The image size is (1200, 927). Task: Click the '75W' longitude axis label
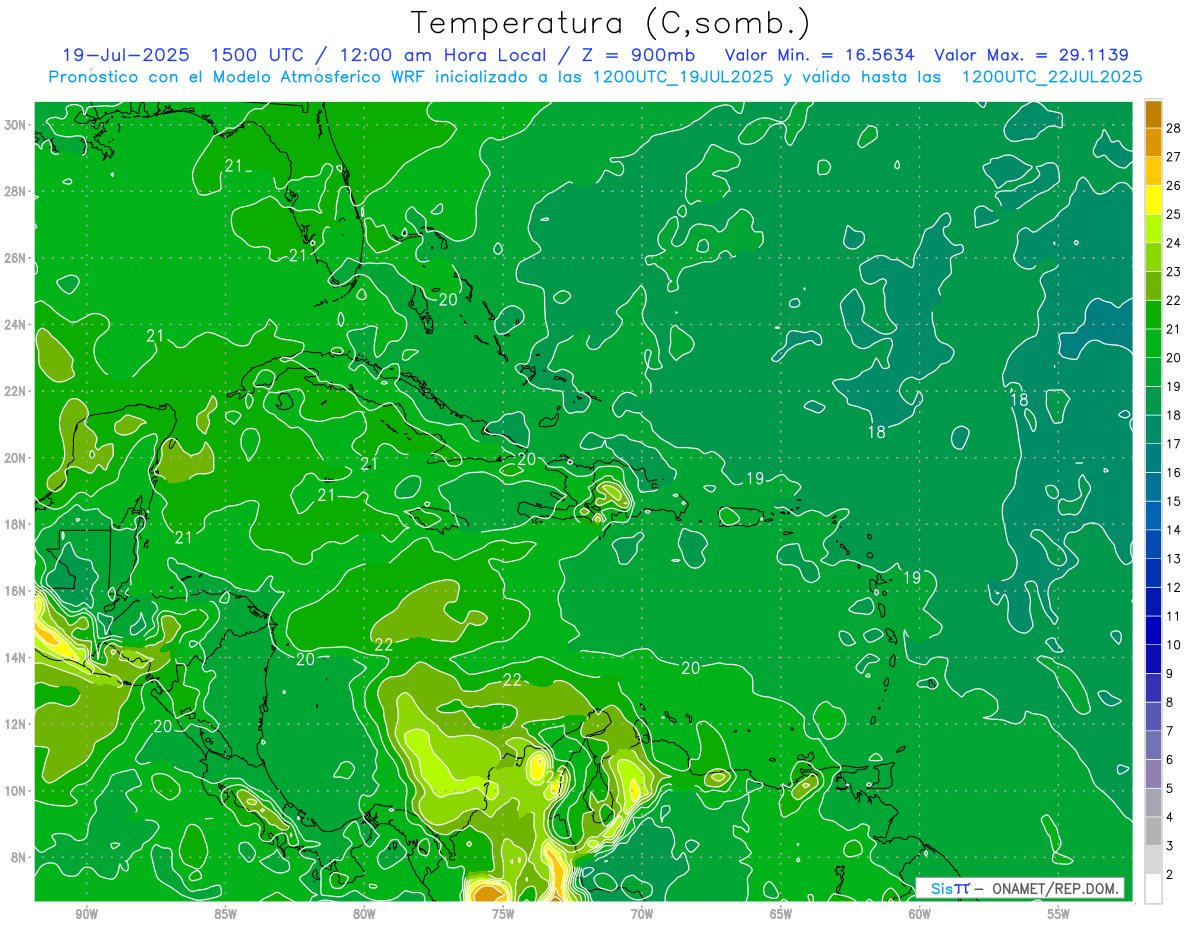tap(503, 914)
